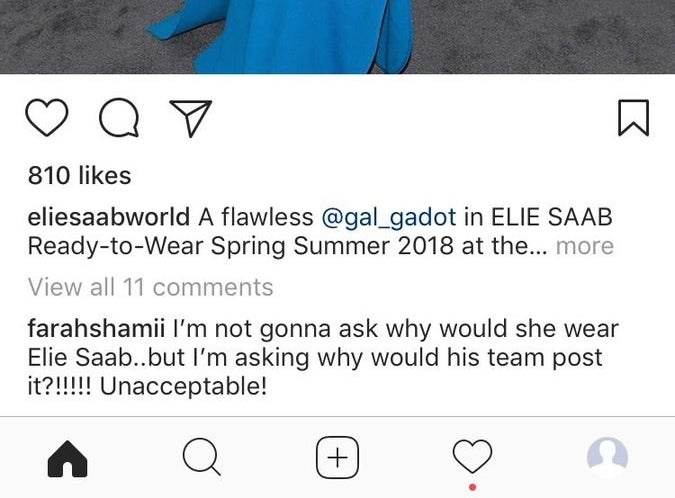Save post using bookmark icon
This screenshot has width=675, height=498.
(633, 118)
